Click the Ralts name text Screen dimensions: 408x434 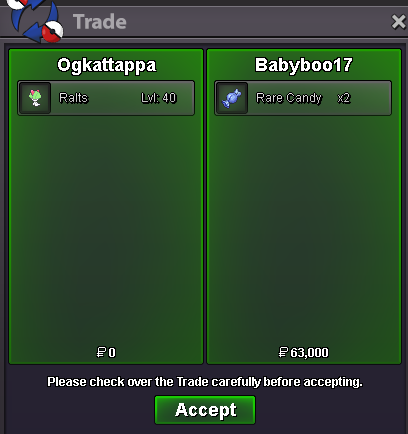click(x=73, y=98)
